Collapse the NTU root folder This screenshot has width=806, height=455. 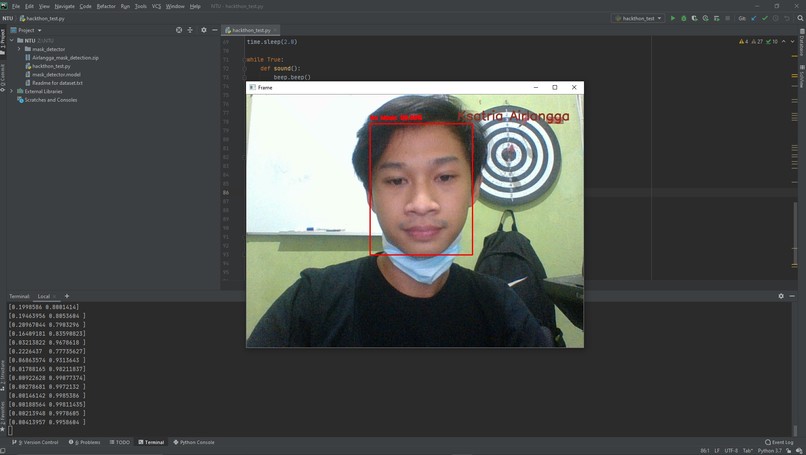[12, 40]
